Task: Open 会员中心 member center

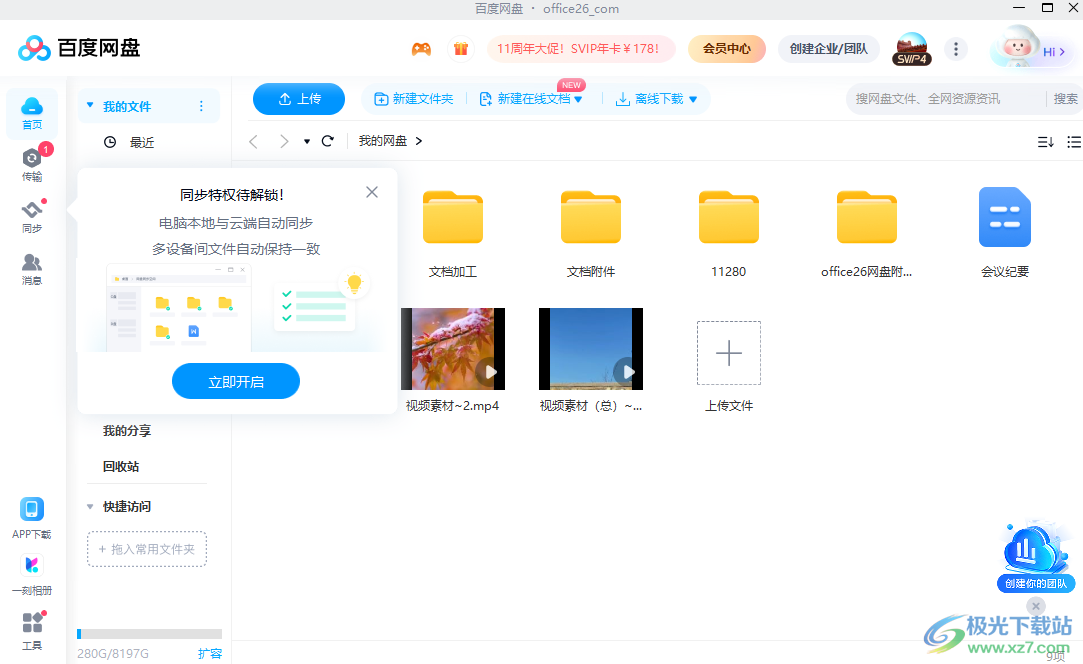Action: point(727,49)
